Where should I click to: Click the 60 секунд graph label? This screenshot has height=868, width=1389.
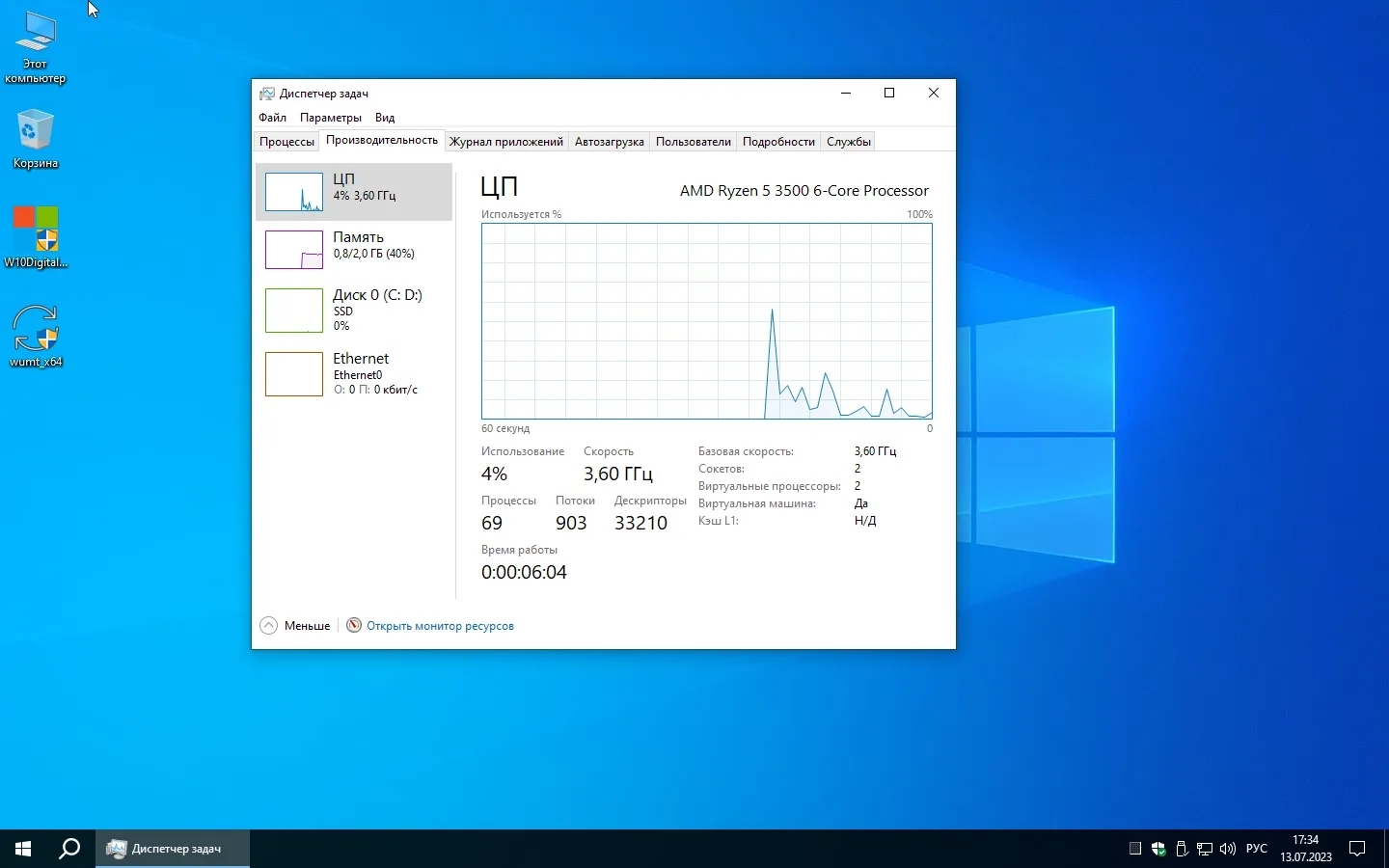(505, 428)
